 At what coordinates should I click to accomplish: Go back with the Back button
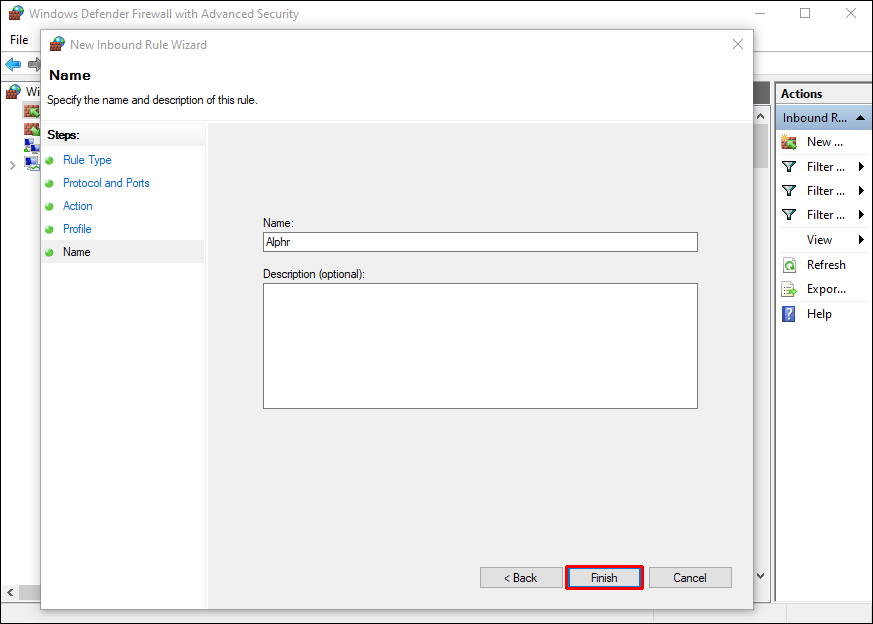520,578
